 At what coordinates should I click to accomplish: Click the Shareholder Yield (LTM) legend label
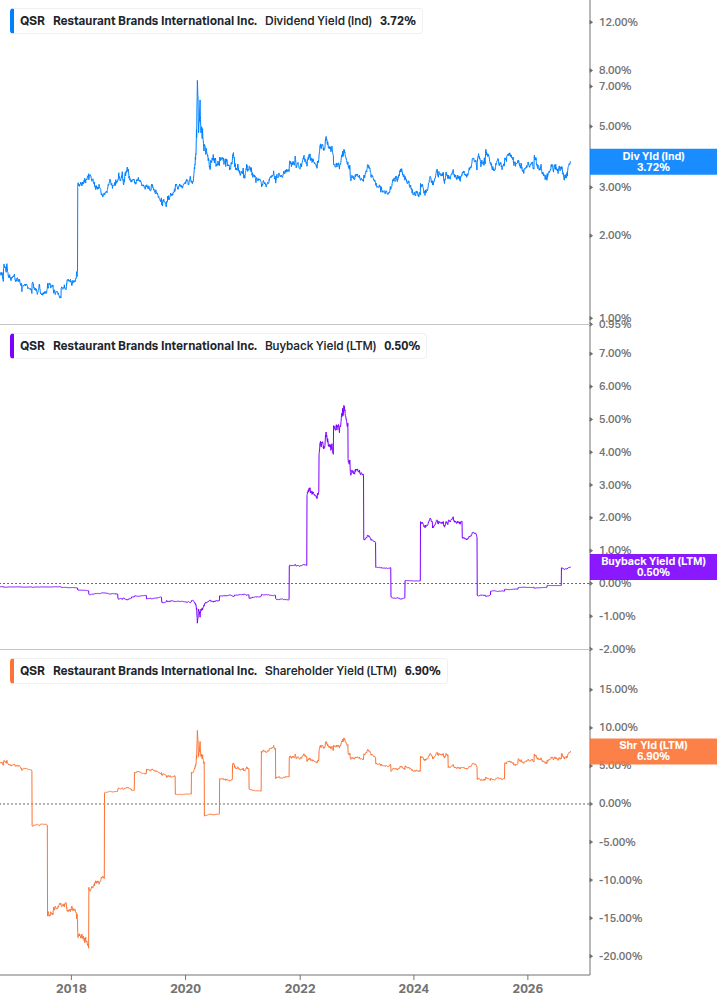[x=331, y=671]
